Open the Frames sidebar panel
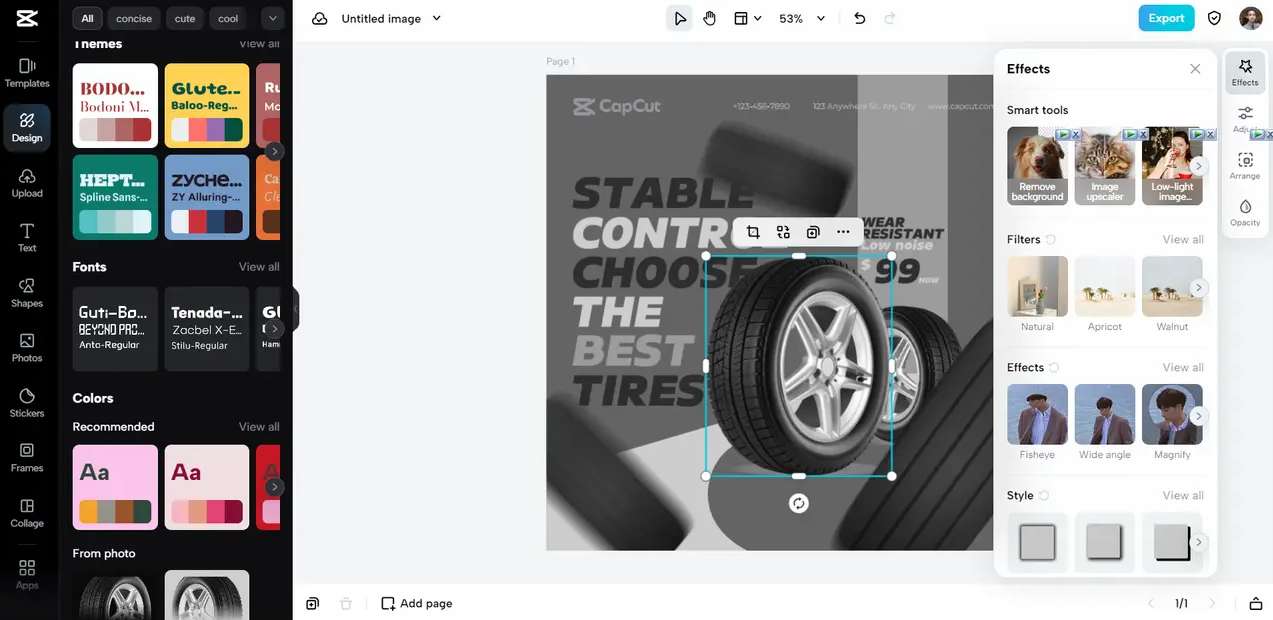Screen dimensions: 1273x620 [27, 458]
